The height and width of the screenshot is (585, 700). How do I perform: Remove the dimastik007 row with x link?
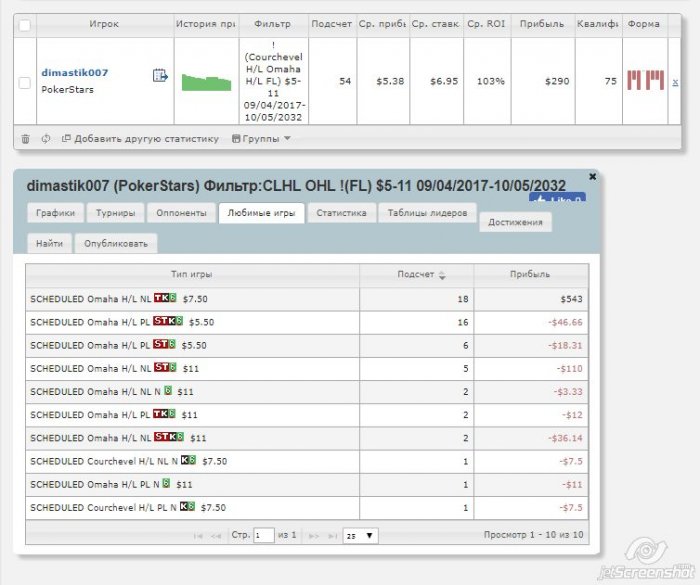(675, 82)
